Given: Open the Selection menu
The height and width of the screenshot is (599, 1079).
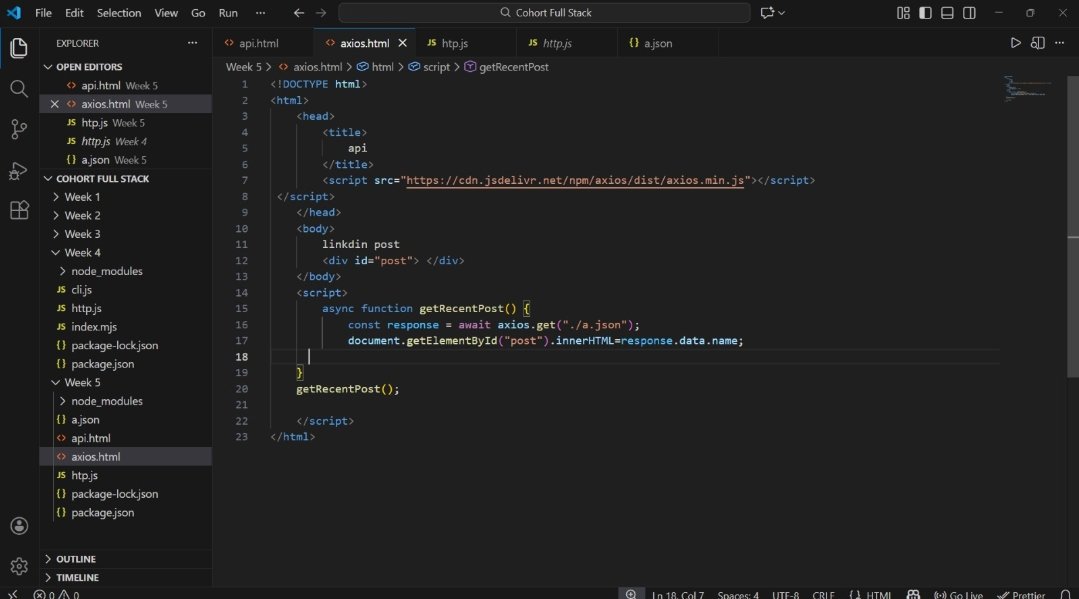Looking at the screenshot, I should pyautogui.click(x=119, y=12).
